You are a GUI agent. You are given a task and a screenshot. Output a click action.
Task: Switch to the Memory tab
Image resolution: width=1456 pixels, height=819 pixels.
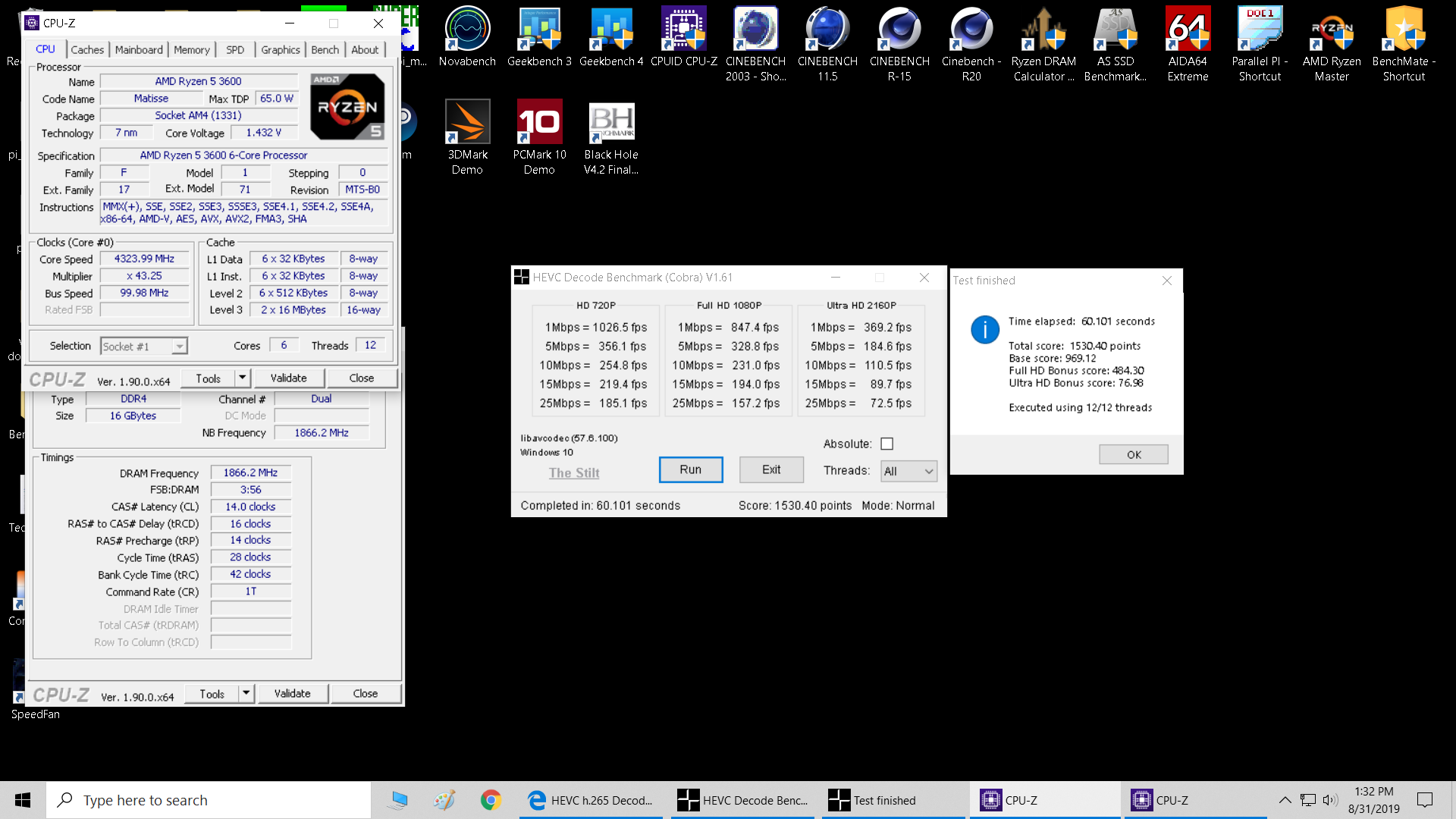[x=192, y=50]
